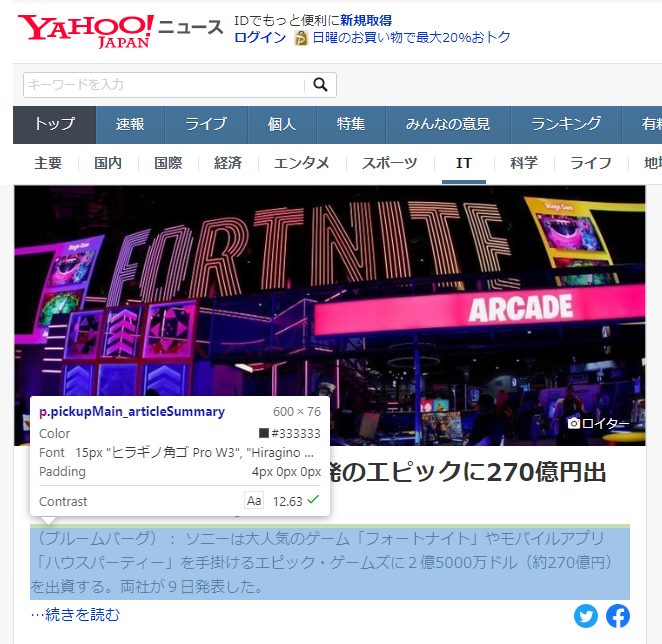Open the ランキング tab
This screenshot has width=662, height=644.
pos(566,125)
